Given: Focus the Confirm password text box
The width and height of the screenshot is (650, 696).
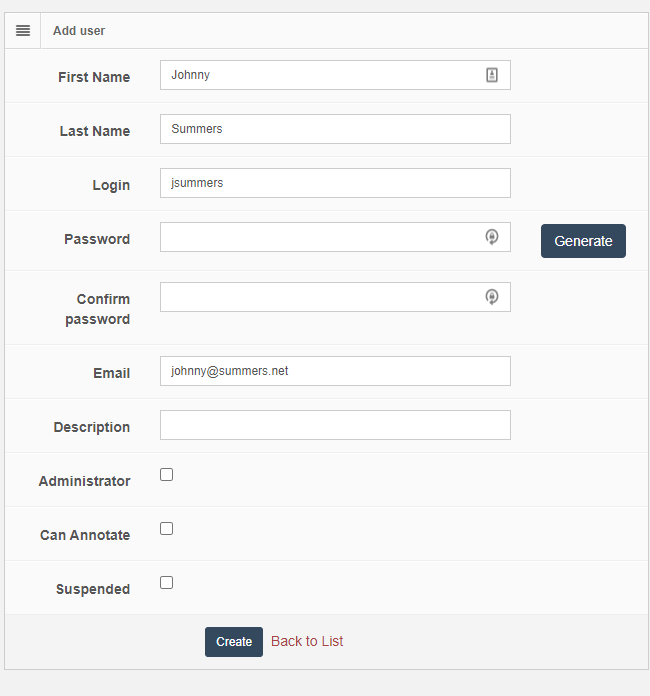Looking at the screenshot, I should pyautogui.click(x=320, y=297).
